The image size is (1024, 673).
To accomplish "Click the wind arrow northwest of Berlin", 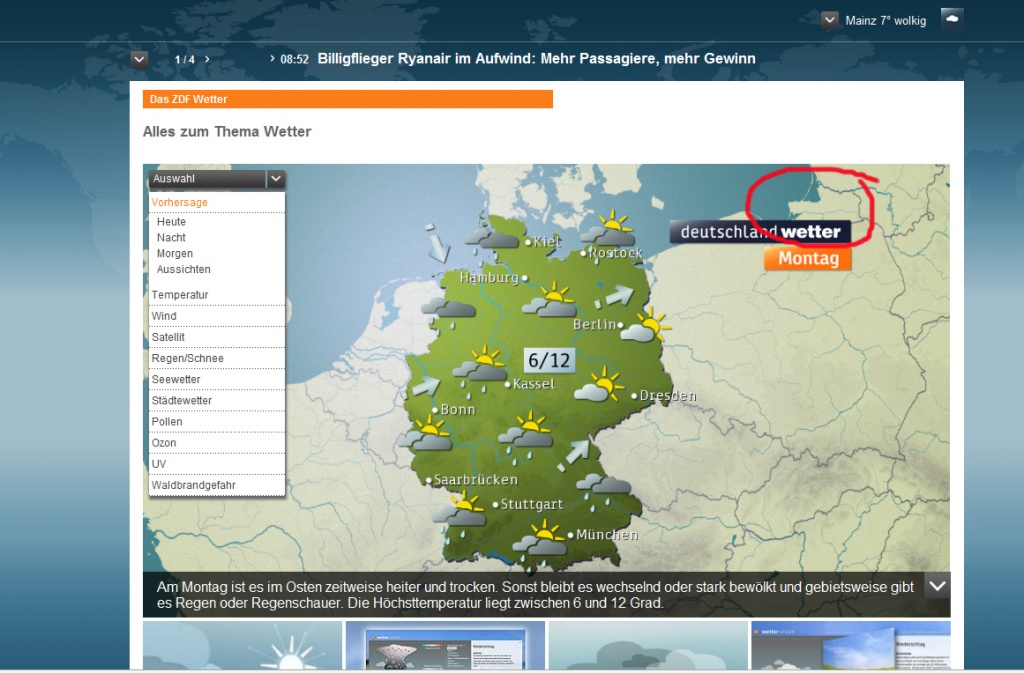I will 614,297.
